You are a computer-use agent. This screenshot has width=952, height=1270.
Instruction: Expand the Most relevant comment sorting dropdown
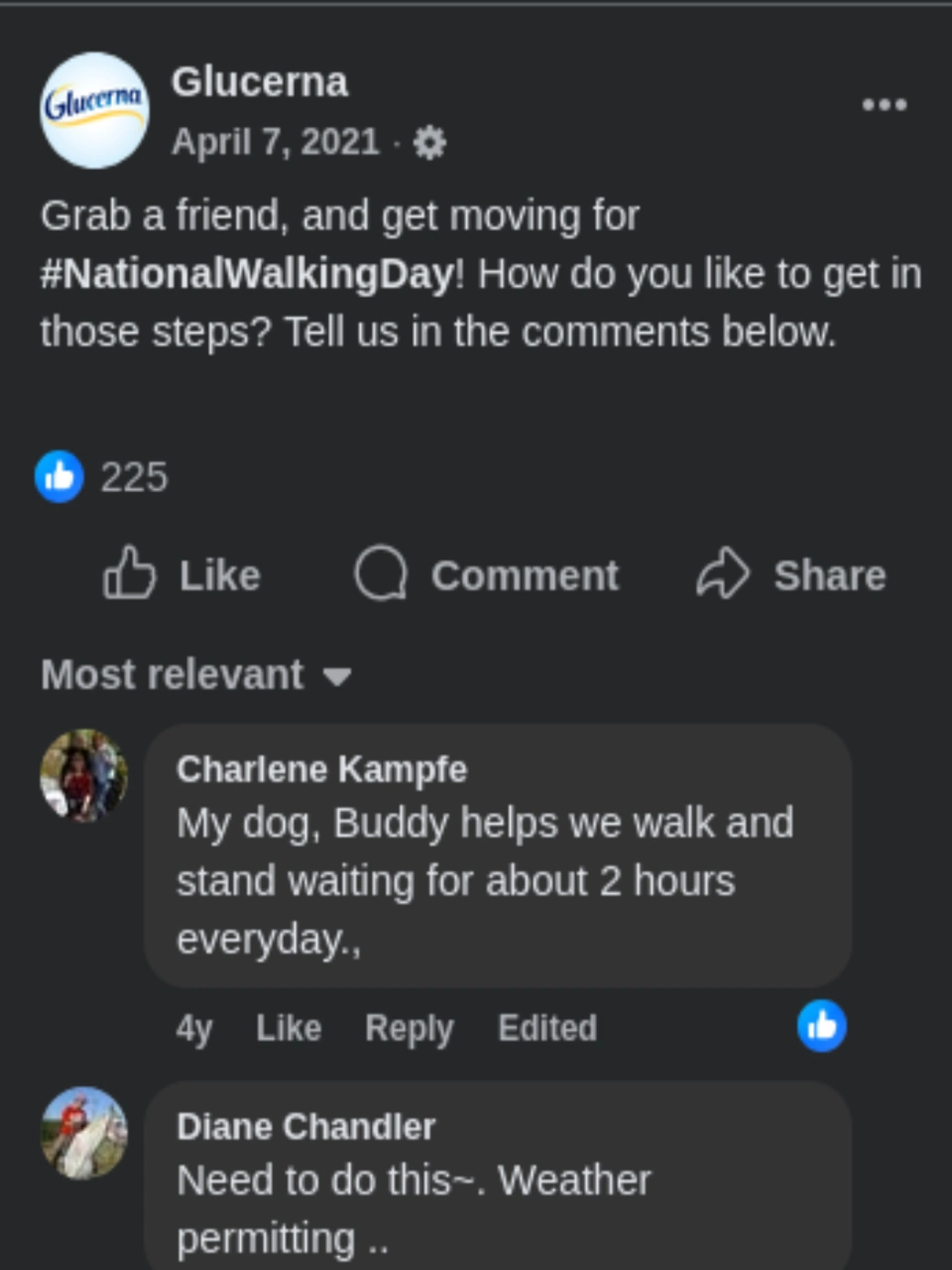tap(174, 675)
